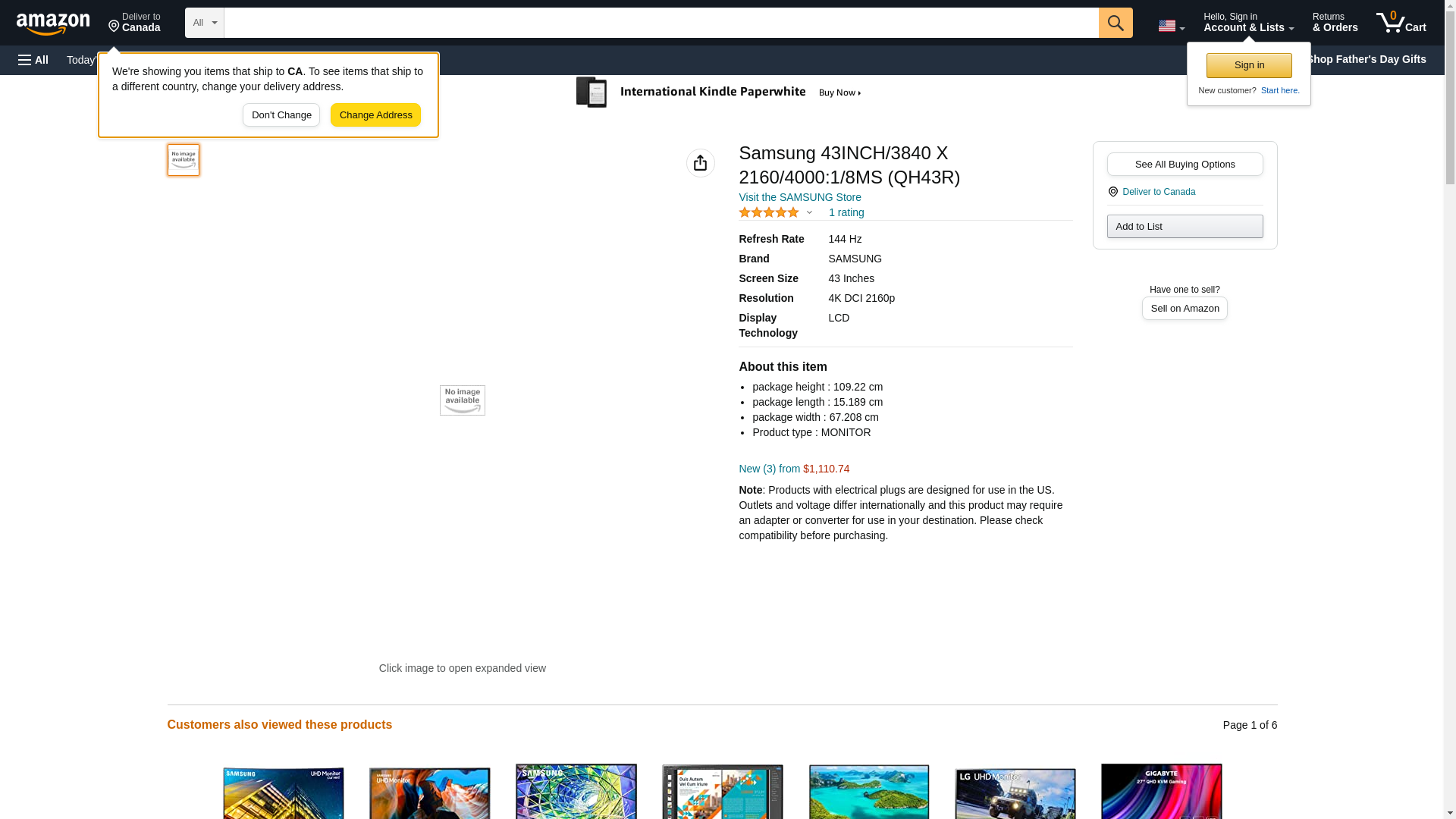Select the product image thumbnail

click(x=184, y=160)
